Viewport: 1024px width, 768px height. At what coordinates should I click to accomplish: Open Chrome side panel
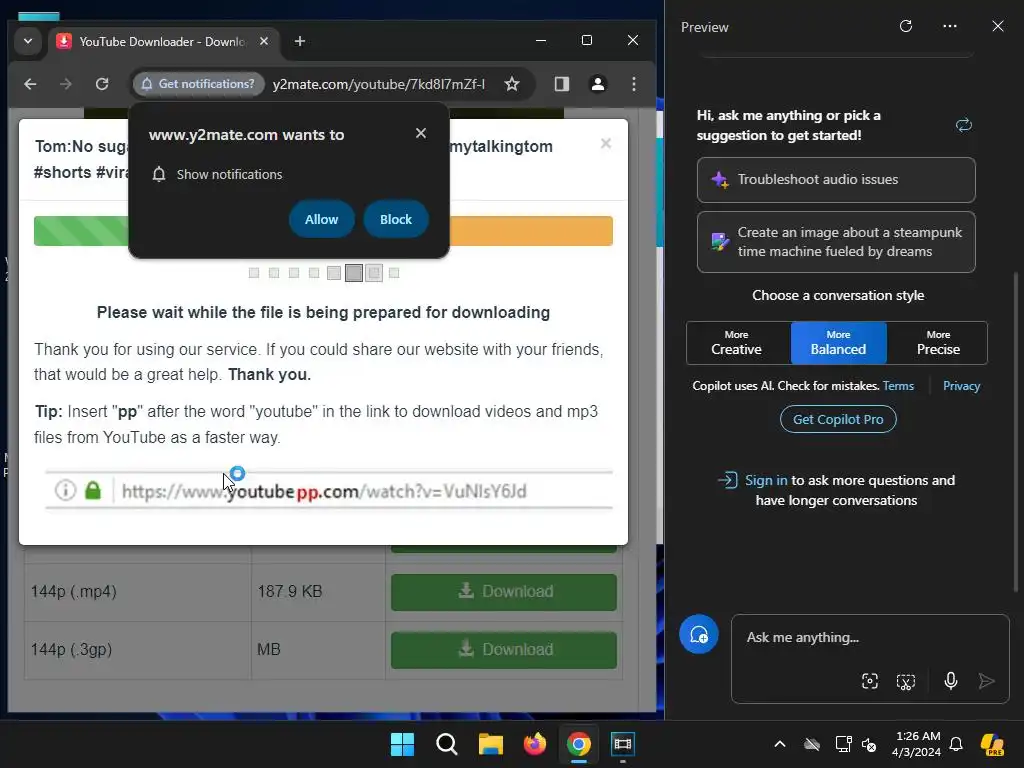click(562, 84)
